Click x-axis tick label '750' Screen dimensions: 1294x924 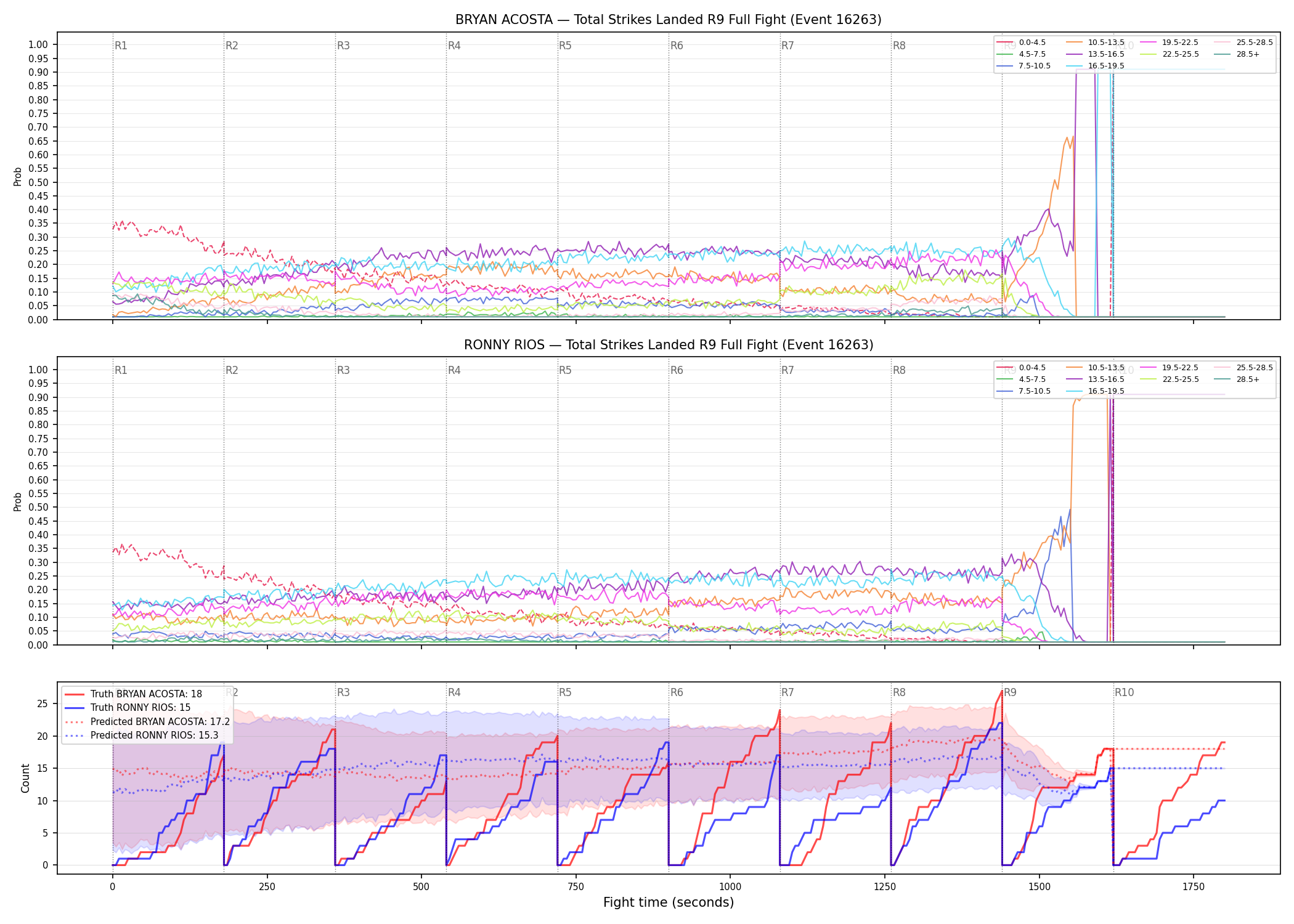coord(576,887)
